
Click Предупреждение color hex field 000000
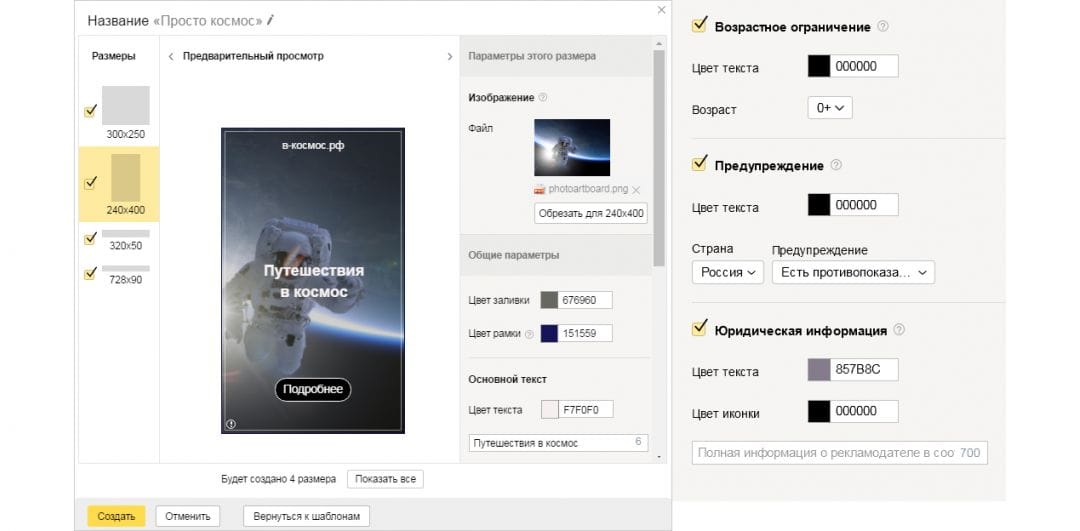[864, 205]
